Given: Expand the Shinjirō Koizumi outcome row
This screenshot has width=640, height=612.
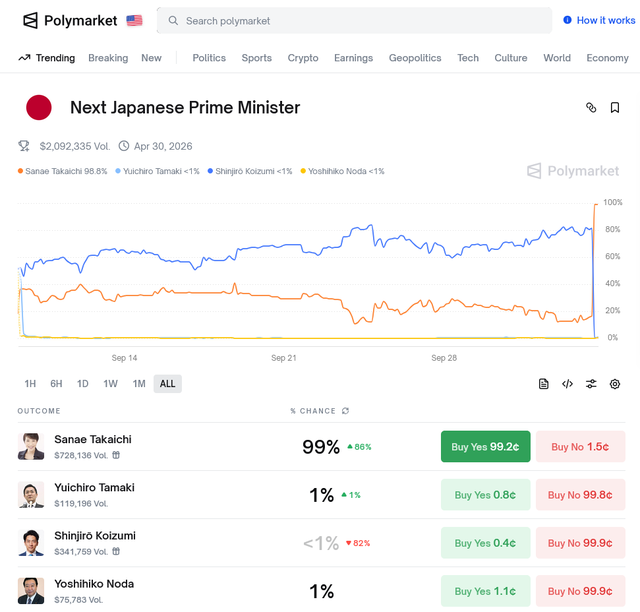Looking at the screenshot, I should point(150,543).
